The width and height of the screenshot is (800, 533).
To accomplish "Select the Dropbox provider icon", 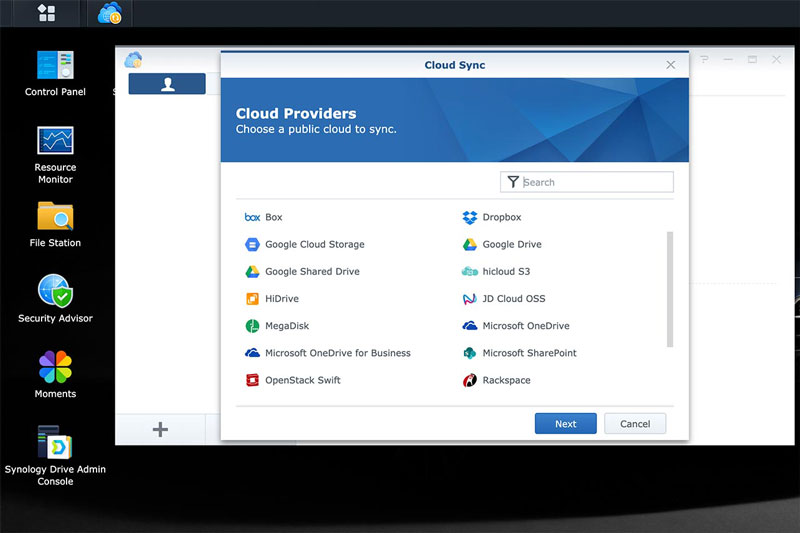I will tap(469, 217).
